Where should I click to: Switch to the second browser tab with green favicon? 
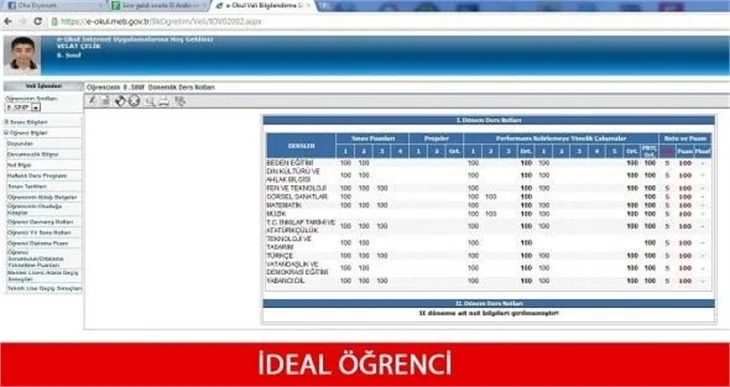159,6
